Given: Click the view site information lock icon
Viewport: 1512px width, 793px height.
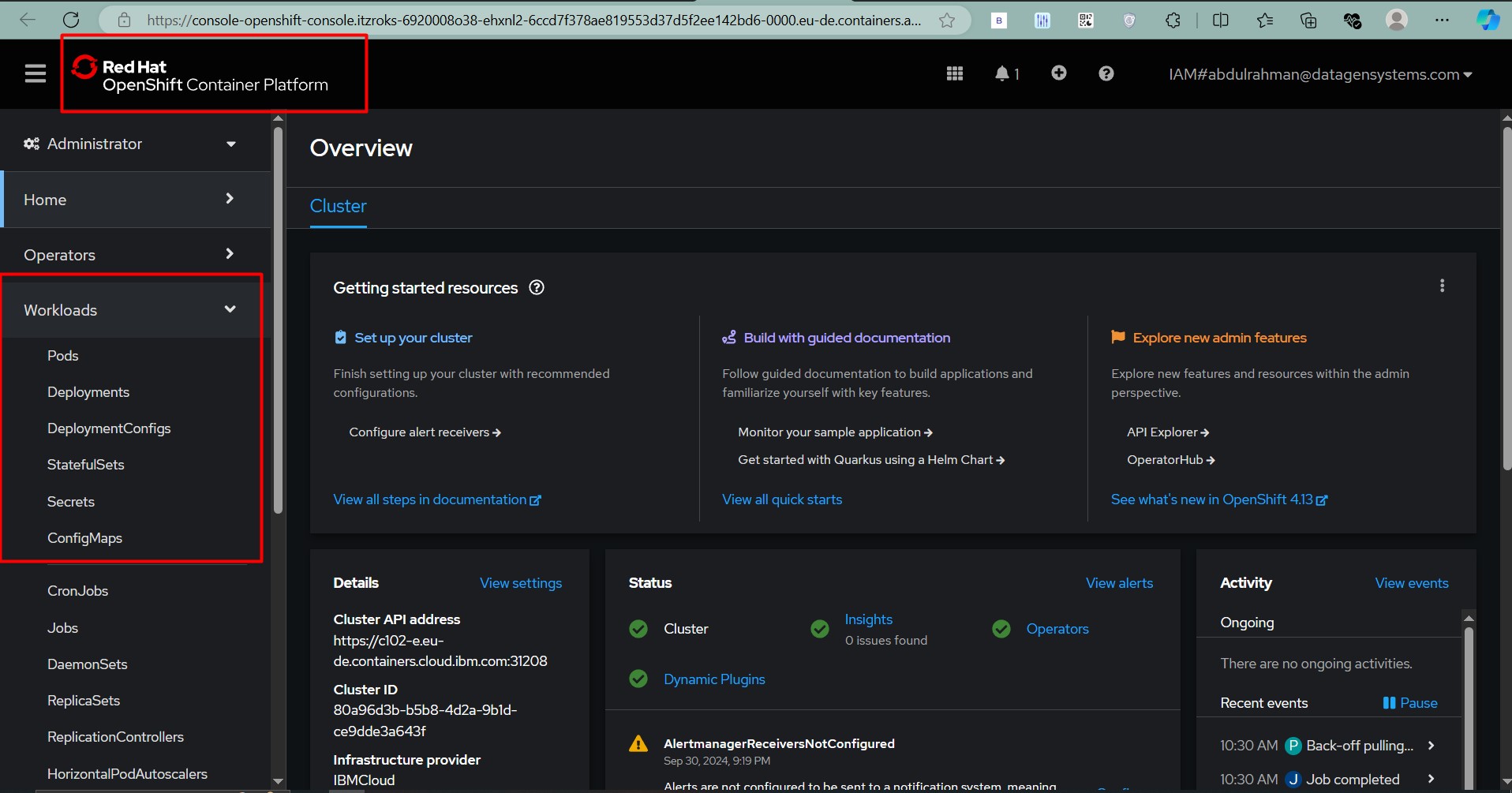Looking at the screenshot, I should pos(124,21).
